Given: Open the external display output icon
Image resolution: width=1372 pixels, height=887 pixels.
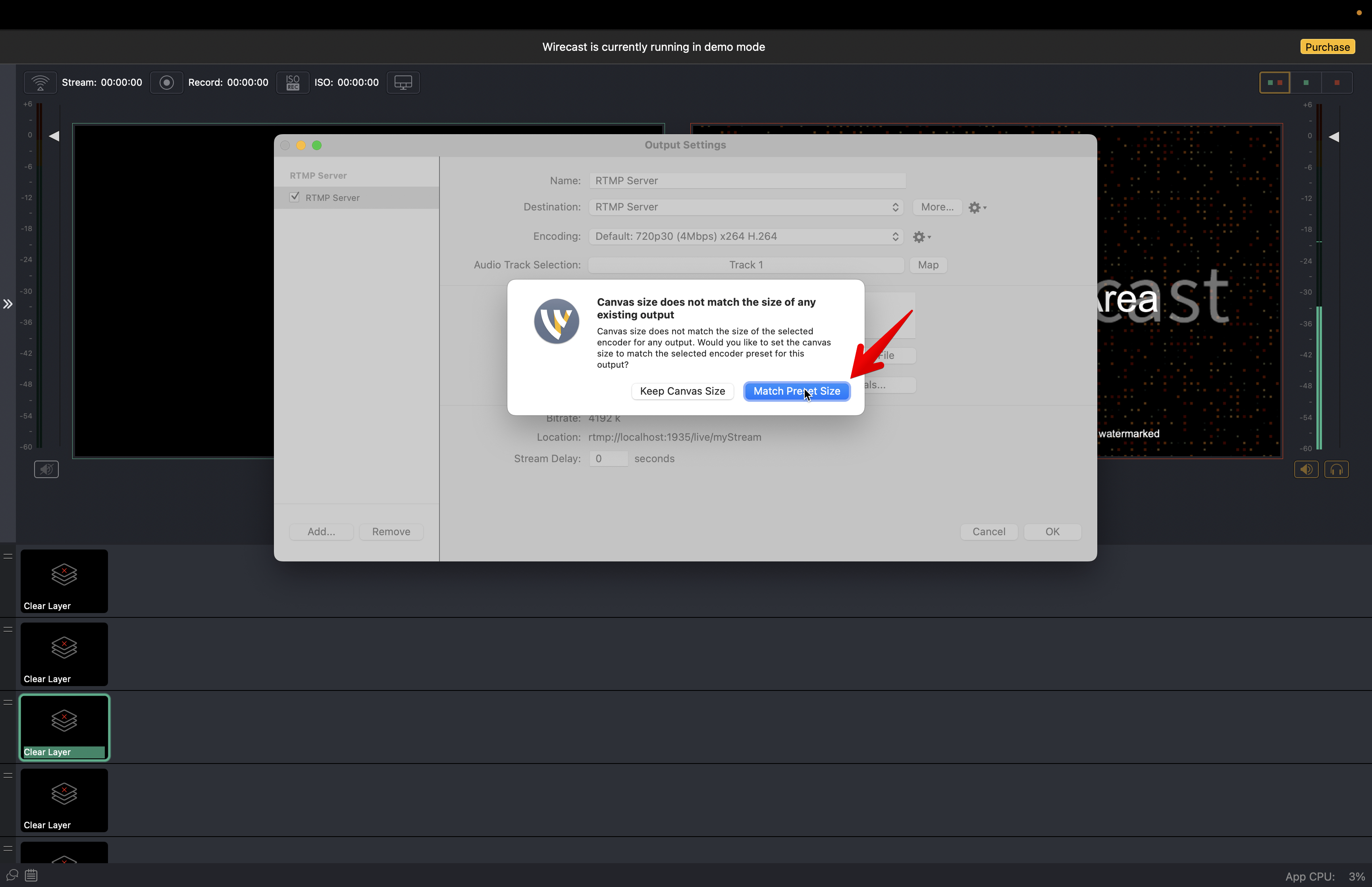Looking at the screenshot, I should pos(403,82).
